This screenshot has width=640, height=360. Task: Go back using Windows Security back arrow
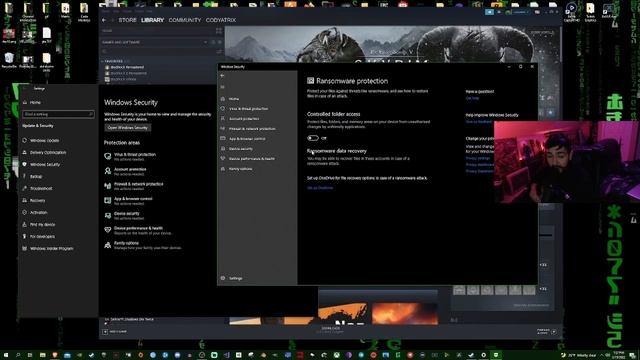pos(222,76)
